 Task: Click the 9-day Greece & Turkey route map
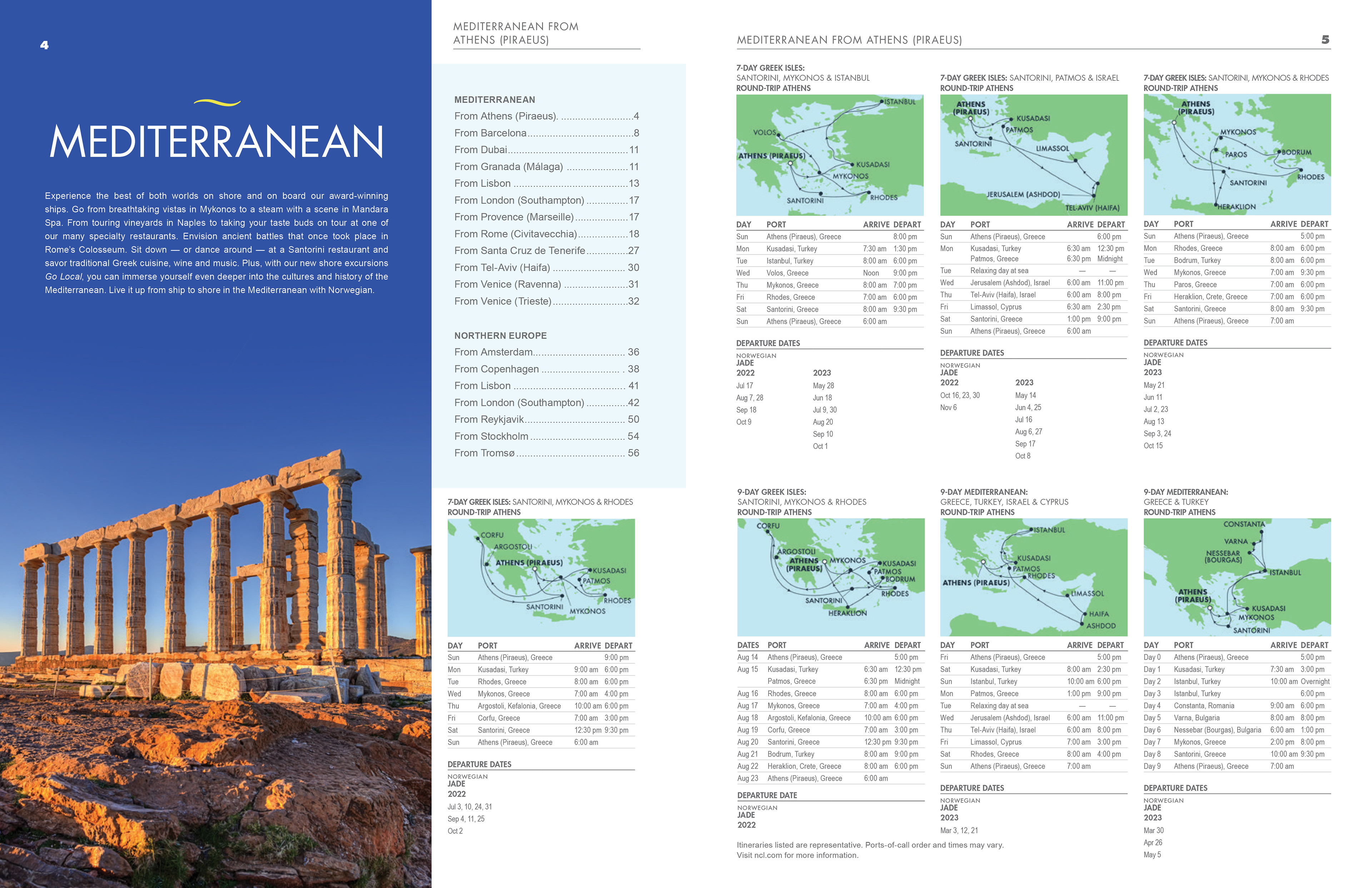(x=1237, y=577)
